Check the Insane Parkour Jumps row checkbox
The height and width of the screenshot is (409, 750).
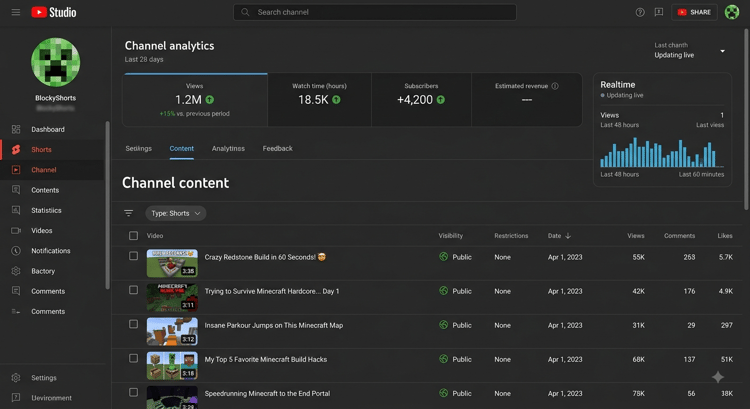[133, 324]
